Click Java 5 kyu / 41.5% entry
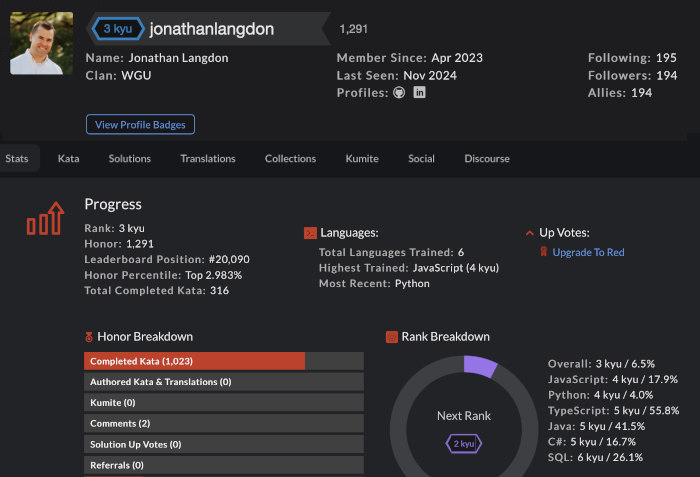This screenshot has width=700, height=477. 596,427
